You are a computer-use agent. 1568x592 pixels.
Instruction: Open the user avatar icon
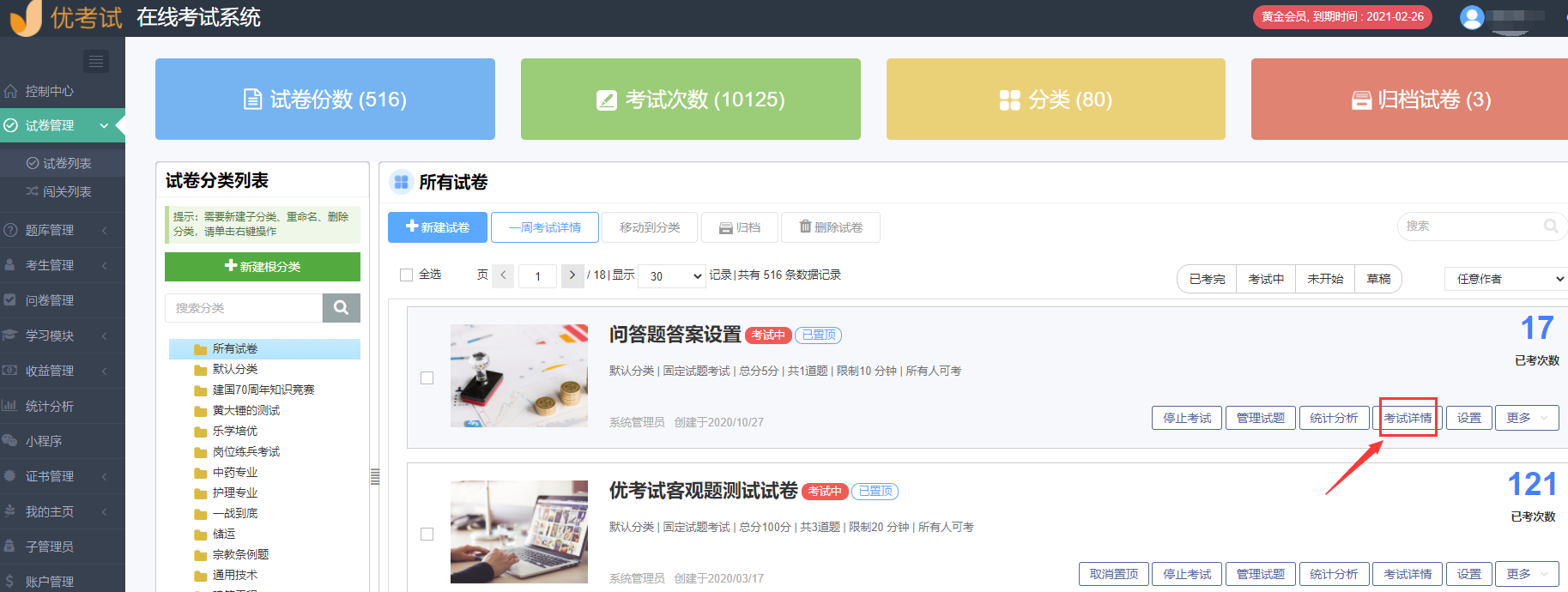(x=1472, y=17)
